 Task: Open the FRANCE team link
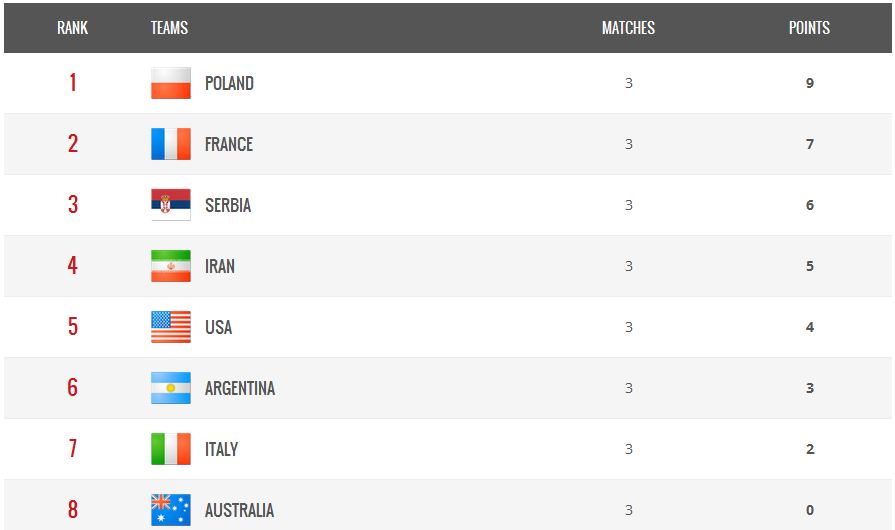click(229, 144)
